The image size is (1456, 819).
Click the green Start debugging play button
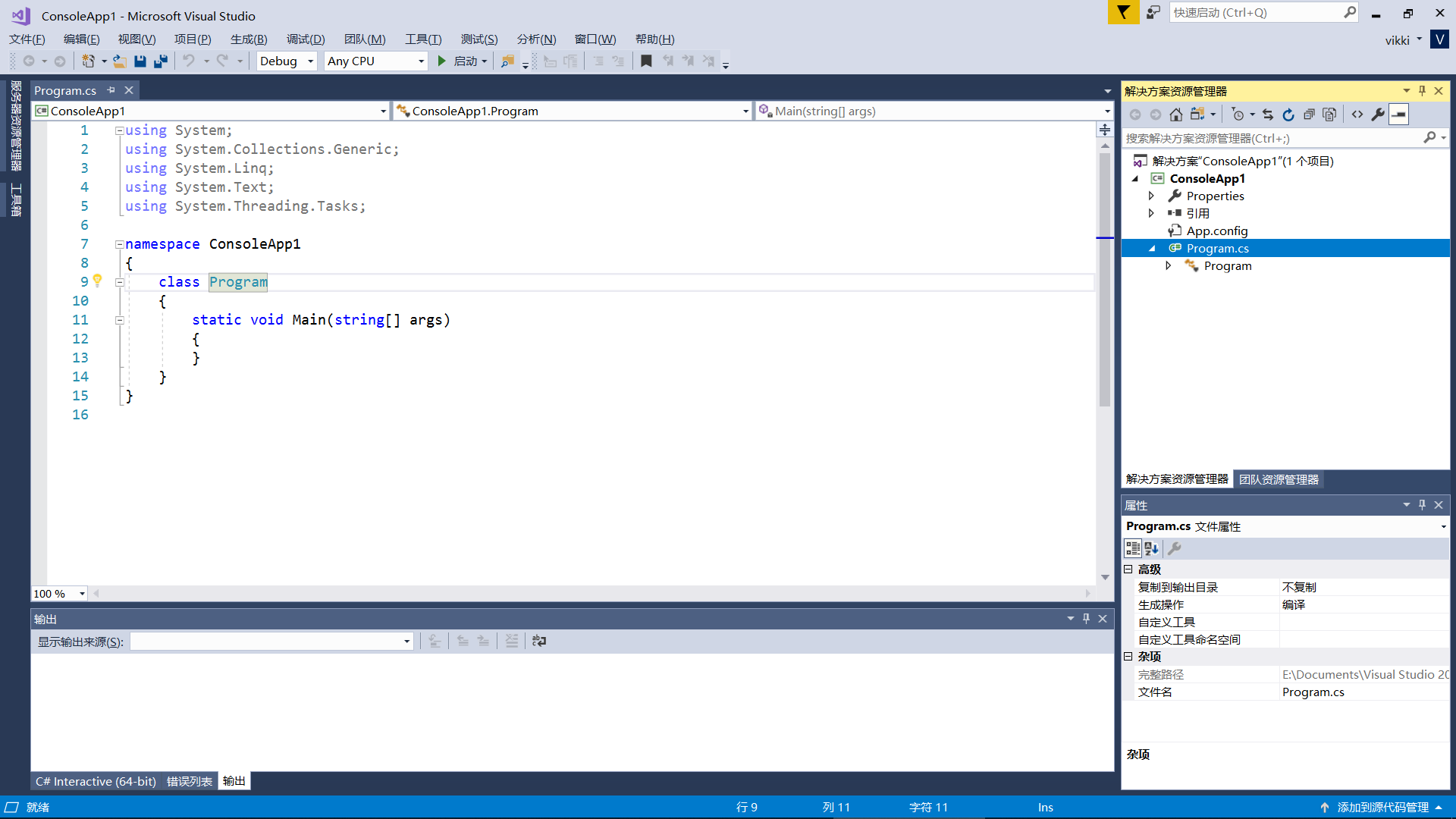pyautogui.click(x=442, y=61)
